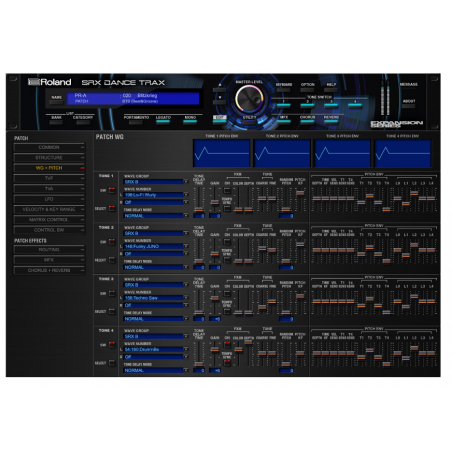Click the Roland logo
Screen dimensions: 452x452
click(50, 82)
